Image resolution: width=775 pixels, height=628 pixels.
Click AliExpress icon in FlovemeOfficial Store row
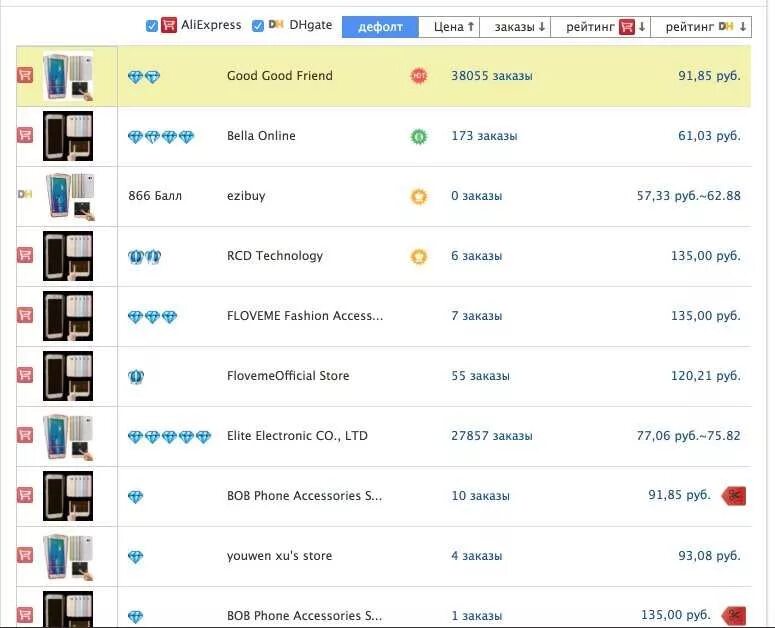point(25,375)
